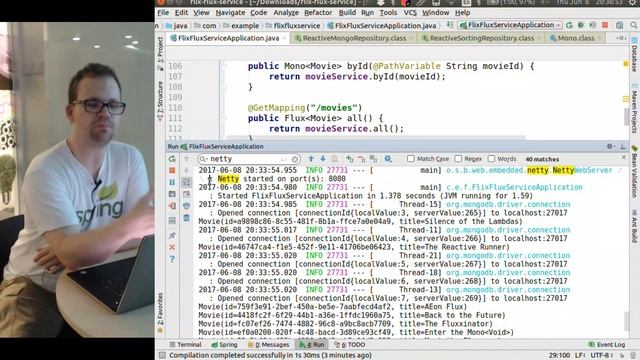The height and width of the screenshot is (360, 640).
Task: Click UTF-8 encoding in status bar
Action: pos(601,355)
